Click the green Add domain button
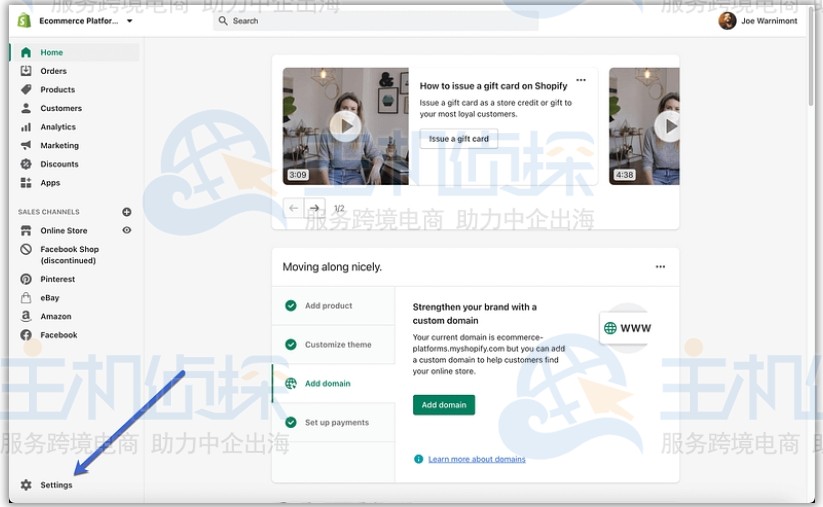This screenshot has height=507, width=823. click(x=444, y=405)
